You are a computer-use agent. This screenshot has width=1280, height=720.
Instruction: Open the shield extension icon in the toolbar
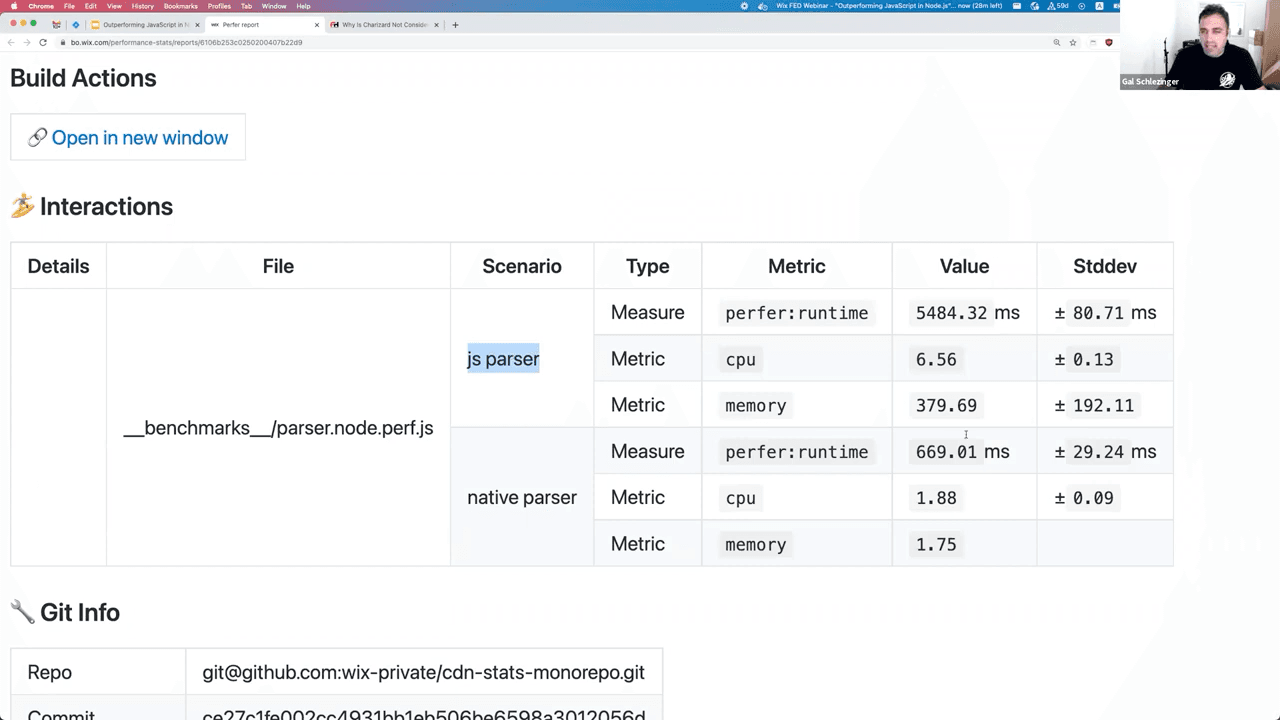click(1108, 43)
